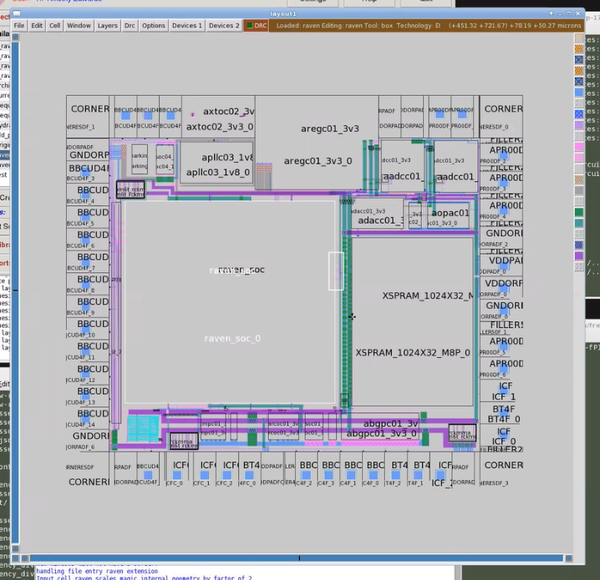
Task: Click the vertical scrollbar of the layout window
Action: click(15, 293)
